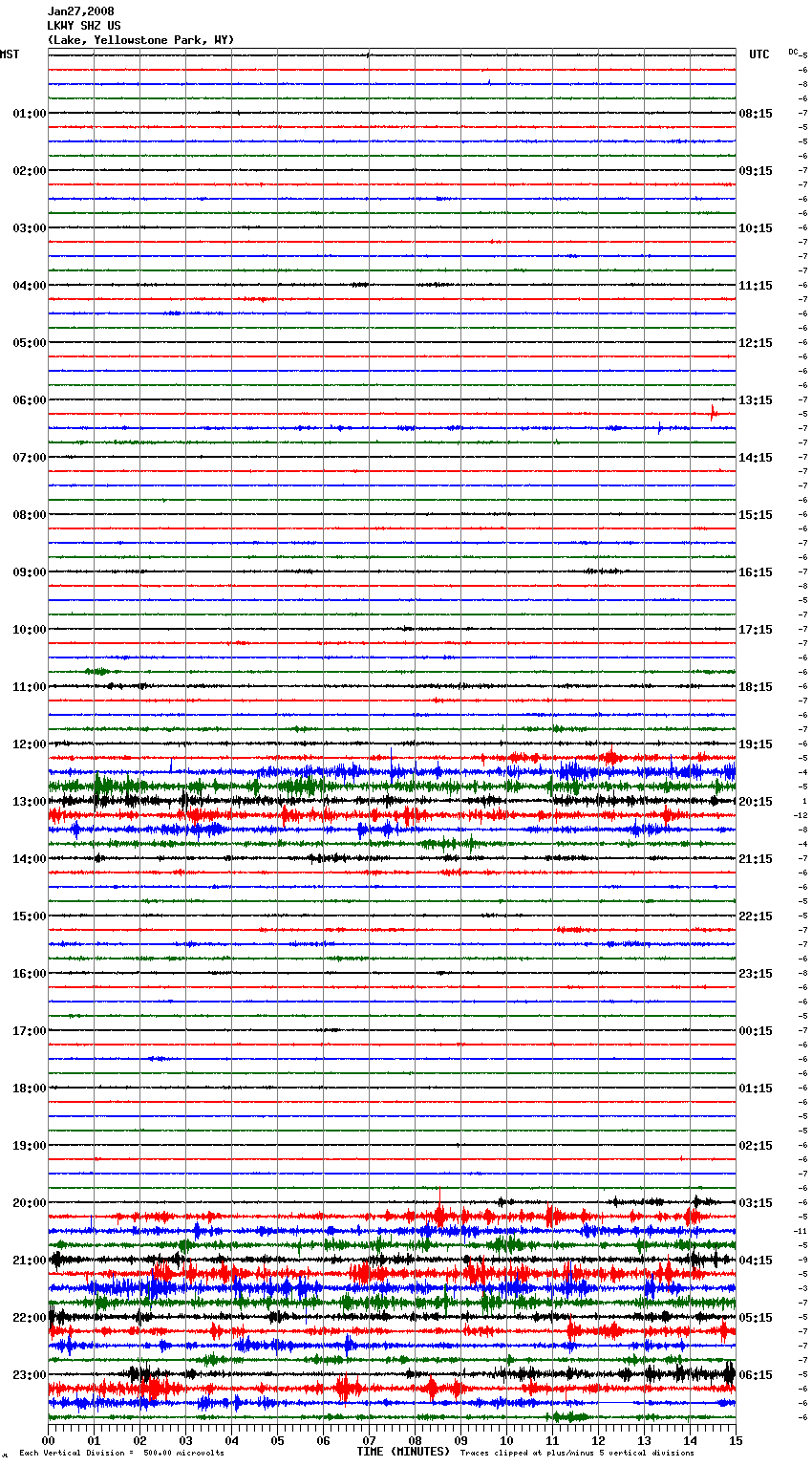Click the UTC timezone label

[759, 54]
